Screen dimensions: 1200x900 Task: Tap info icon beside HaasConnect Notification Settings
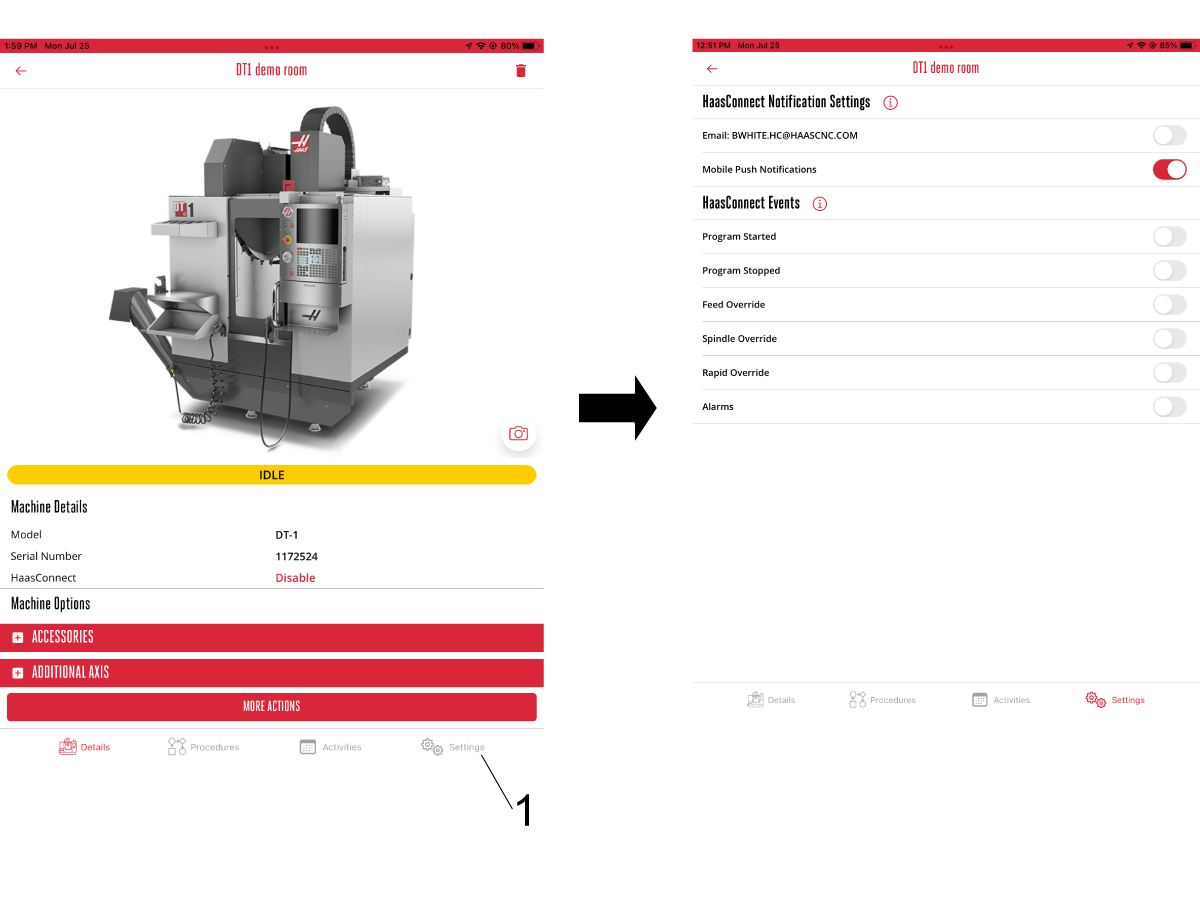tap(891, 102)
